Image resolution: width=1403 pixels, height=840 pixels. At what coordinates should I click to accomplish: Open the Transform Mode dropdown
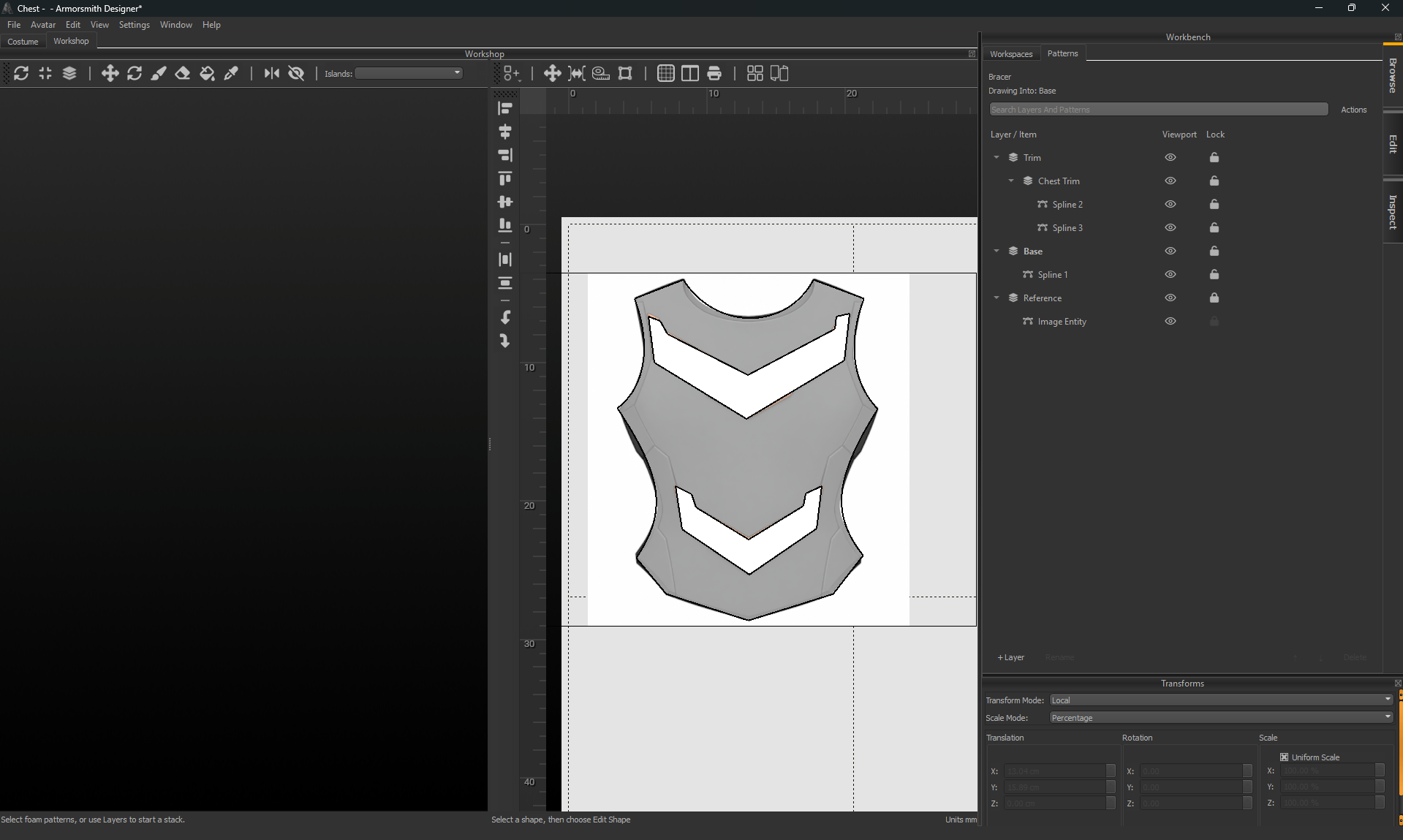[x=1221, y=700]
